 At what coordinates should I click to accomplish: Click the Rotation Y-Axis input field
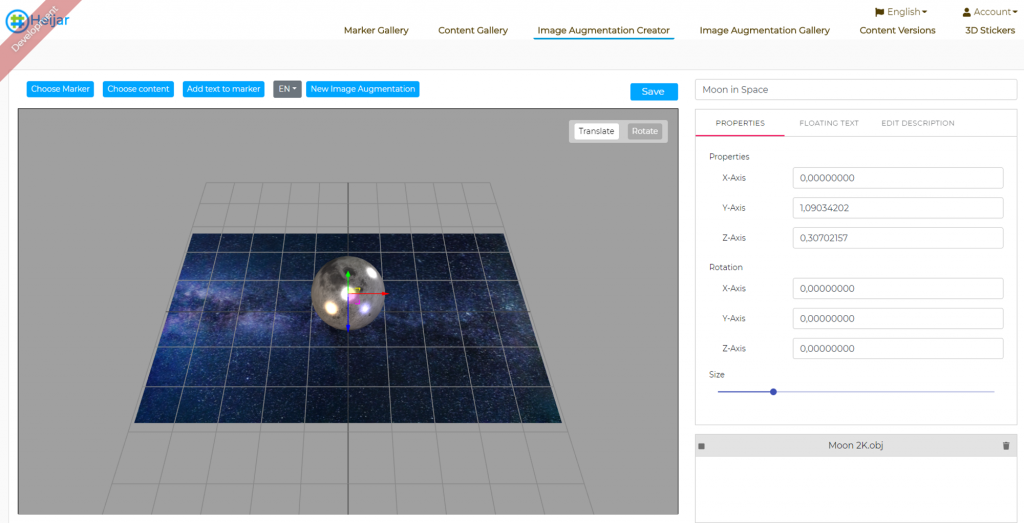point(898,318)
